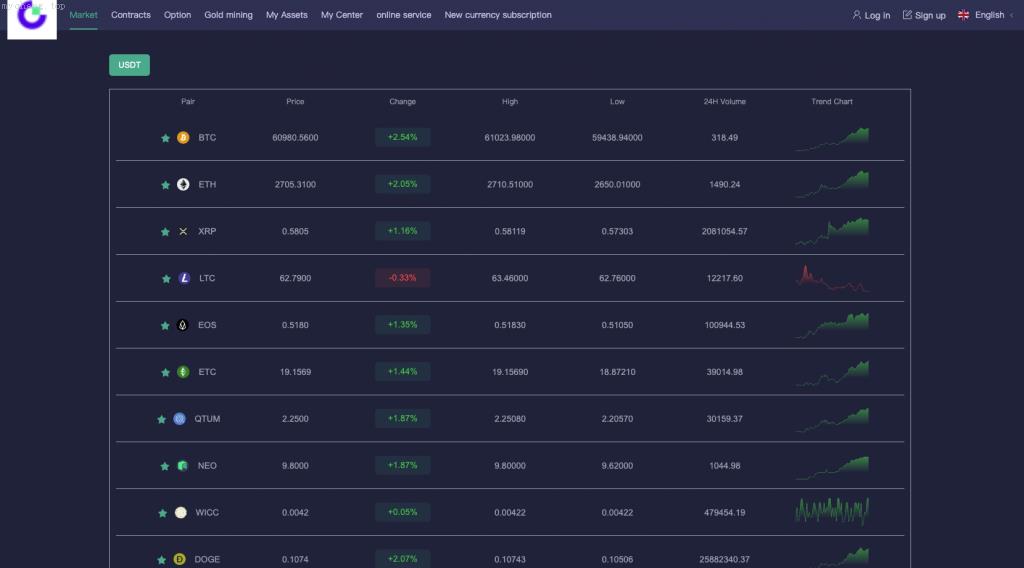Open the BTC trend chart thumbnail

(x=832, y=139)
